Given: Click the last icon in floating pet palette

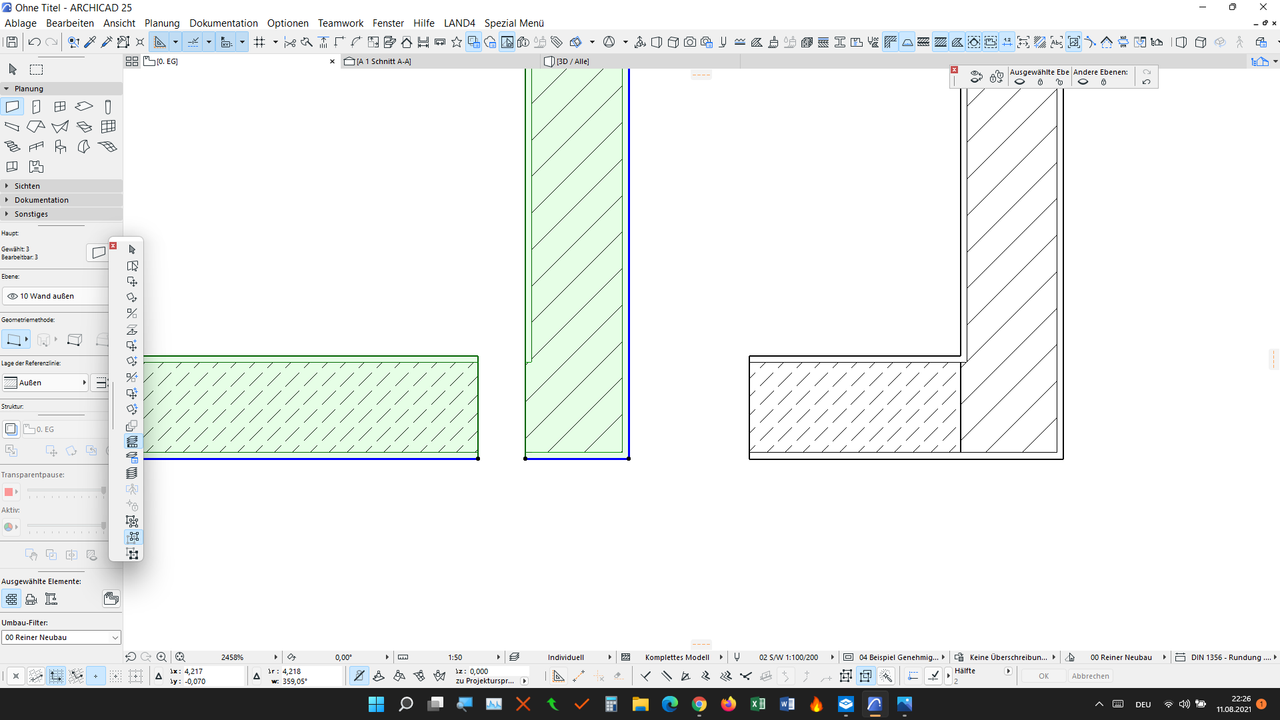Looking at the screenshot, I should point(133,554).
